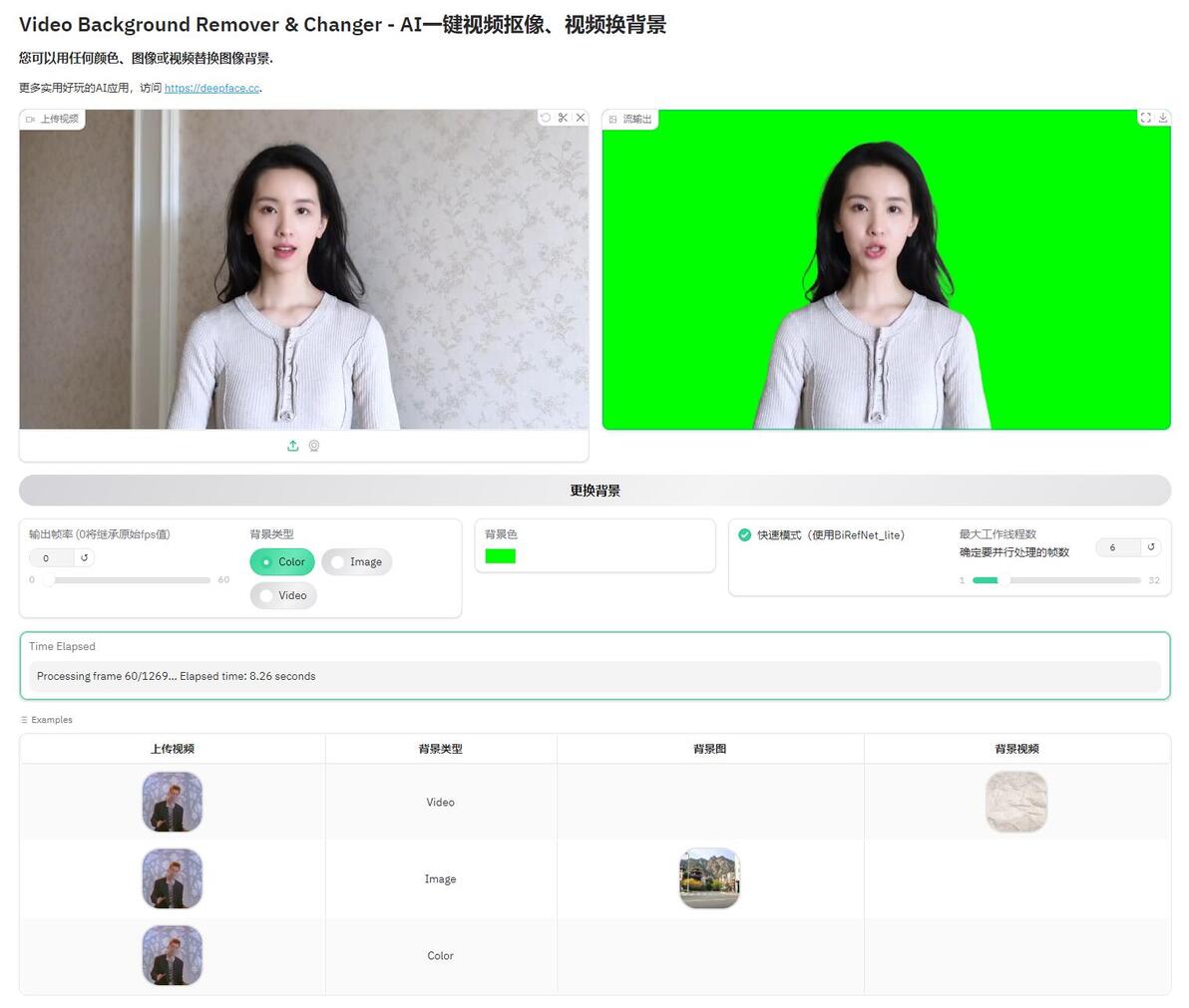Select the Video background type

[283, 595]
